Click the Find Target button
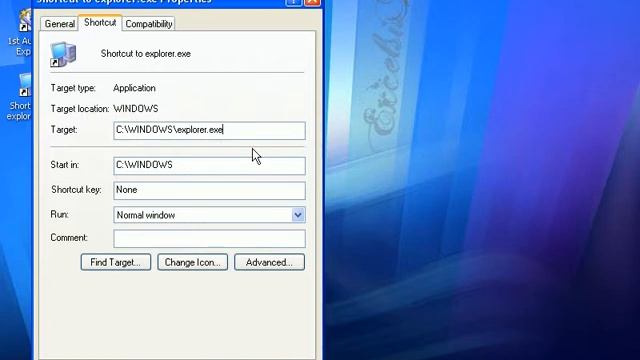This screenshot has width=640, height=360. pyautogui.click(x=116, y=262)
